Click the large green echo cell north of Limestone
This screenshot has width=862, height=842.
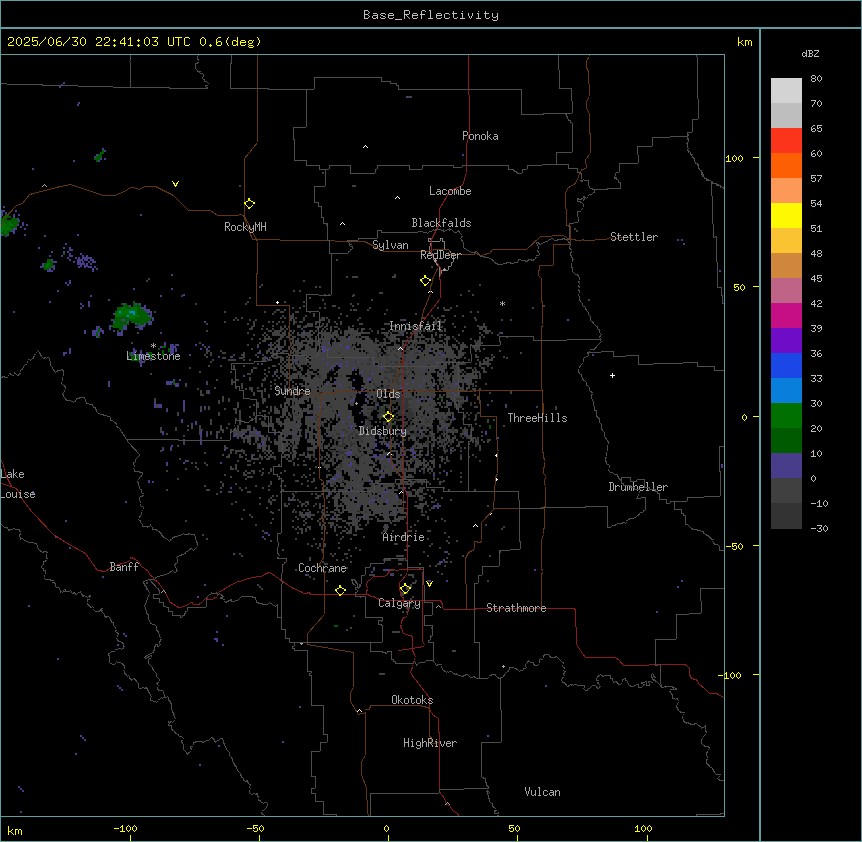(x=132, y=317)
